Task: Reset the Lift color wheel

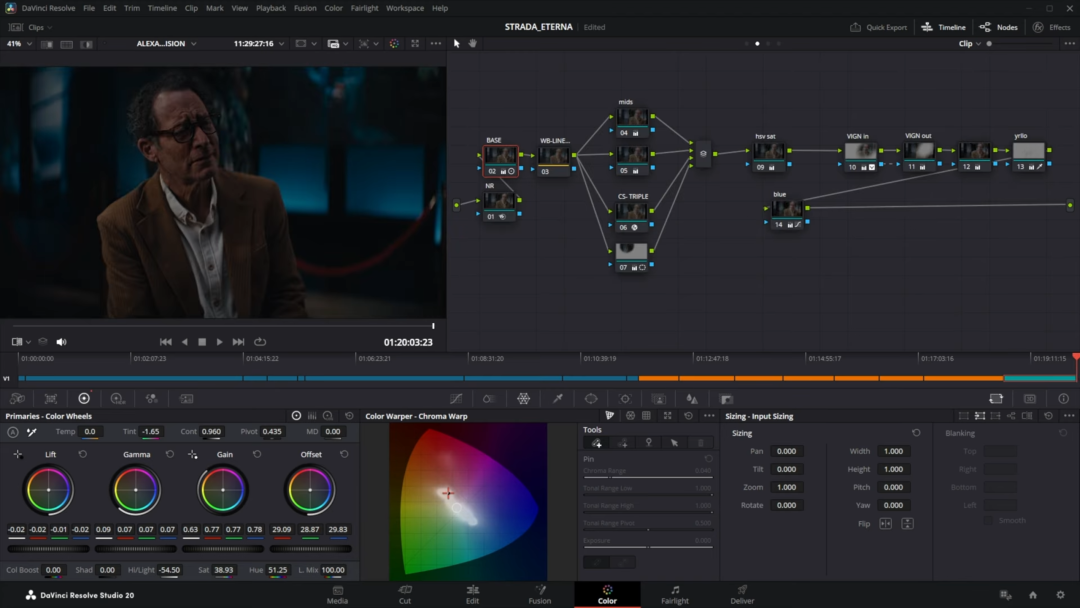Action: [83, 454]
